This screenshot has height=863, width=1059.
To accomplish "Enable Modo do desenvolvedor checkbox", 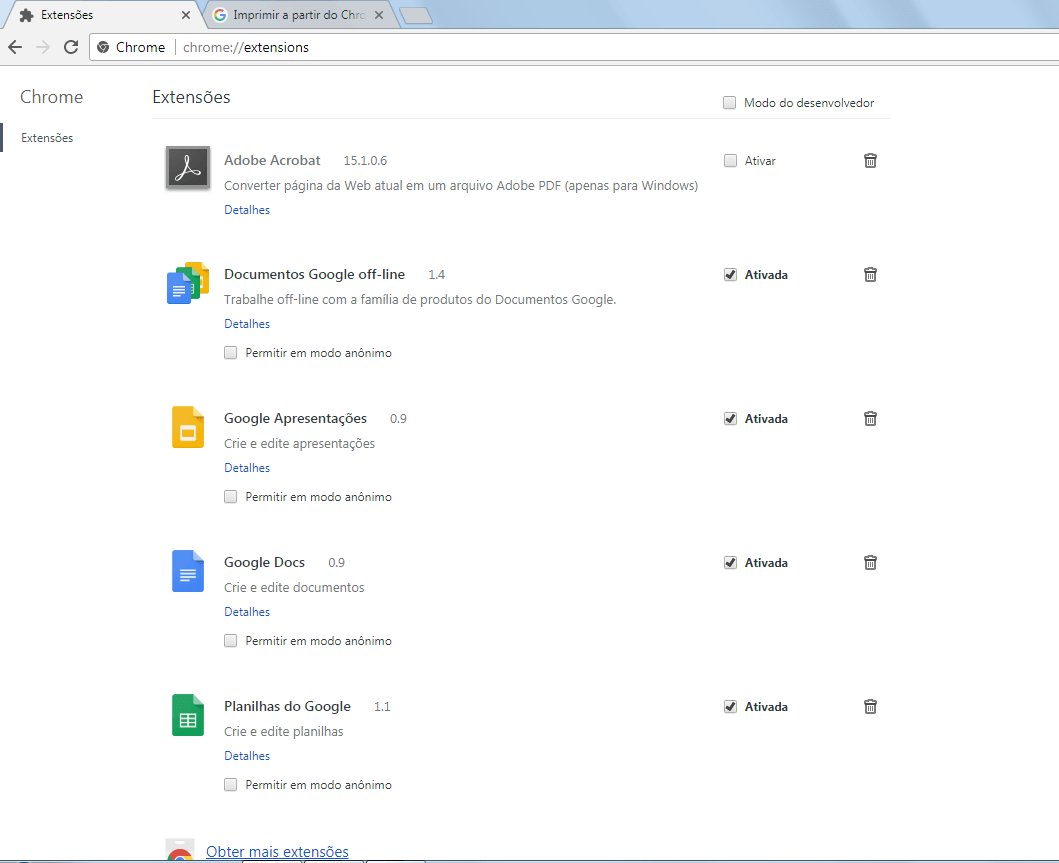I will coord(729,103).
